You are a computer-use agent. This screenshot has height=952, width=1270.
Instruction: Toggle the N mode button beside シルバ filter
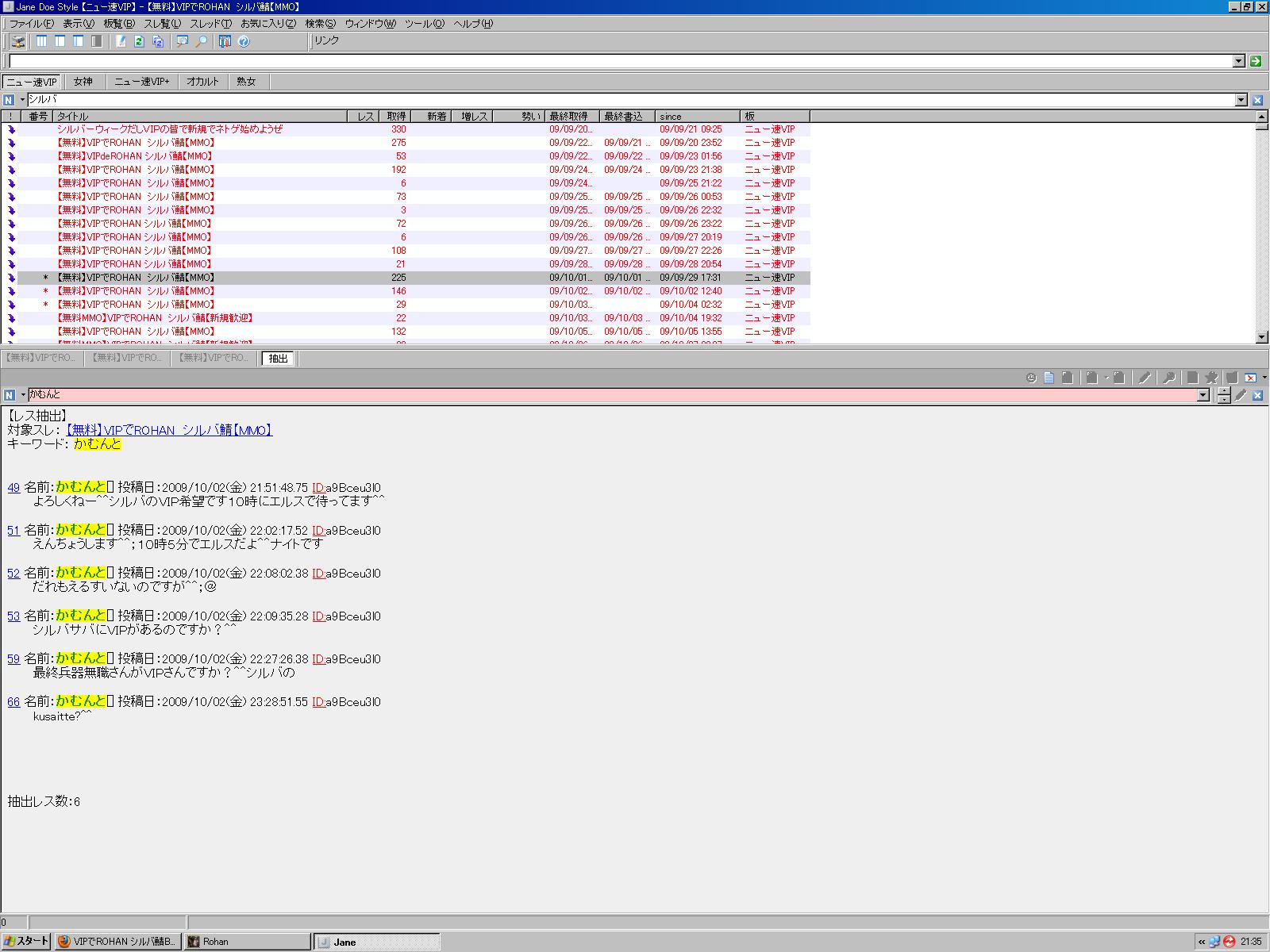coord(9,100)
